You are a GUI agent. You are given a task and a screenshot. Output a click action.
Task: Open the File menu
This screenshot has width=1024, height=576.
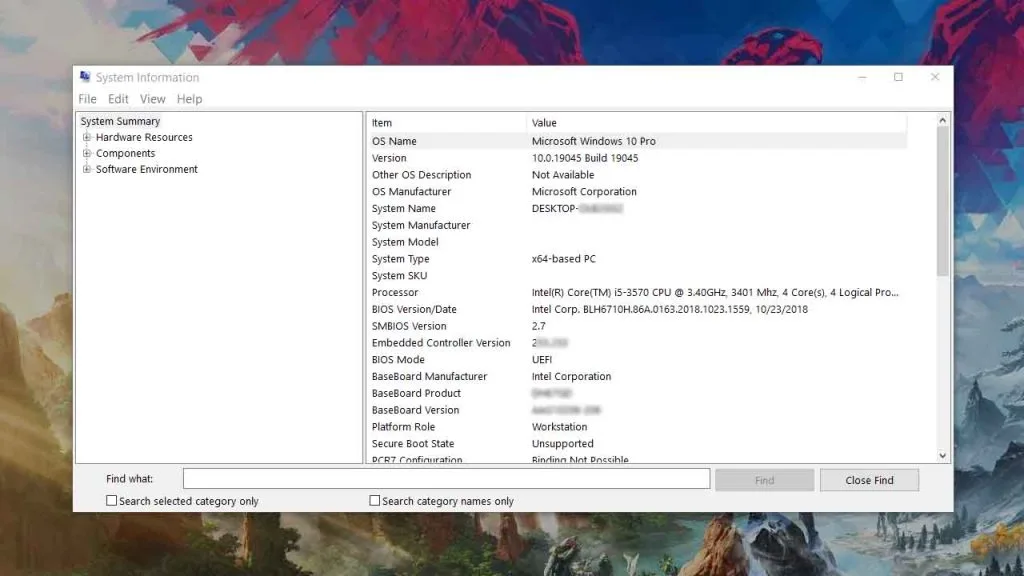(88, 99)
